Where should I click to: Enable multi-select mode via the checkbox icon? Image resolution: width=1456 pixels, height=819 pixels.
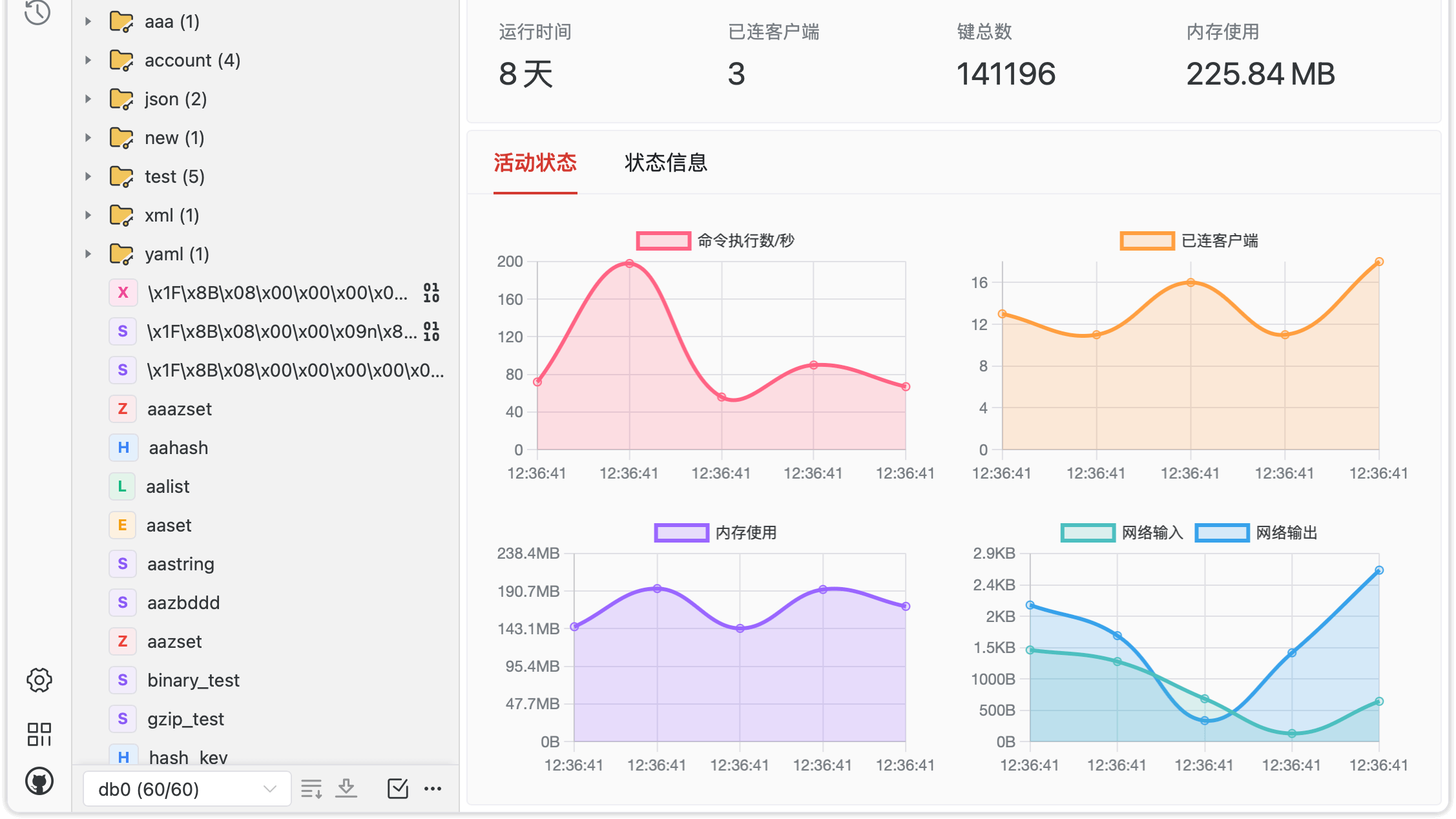[x=398, y=789]
